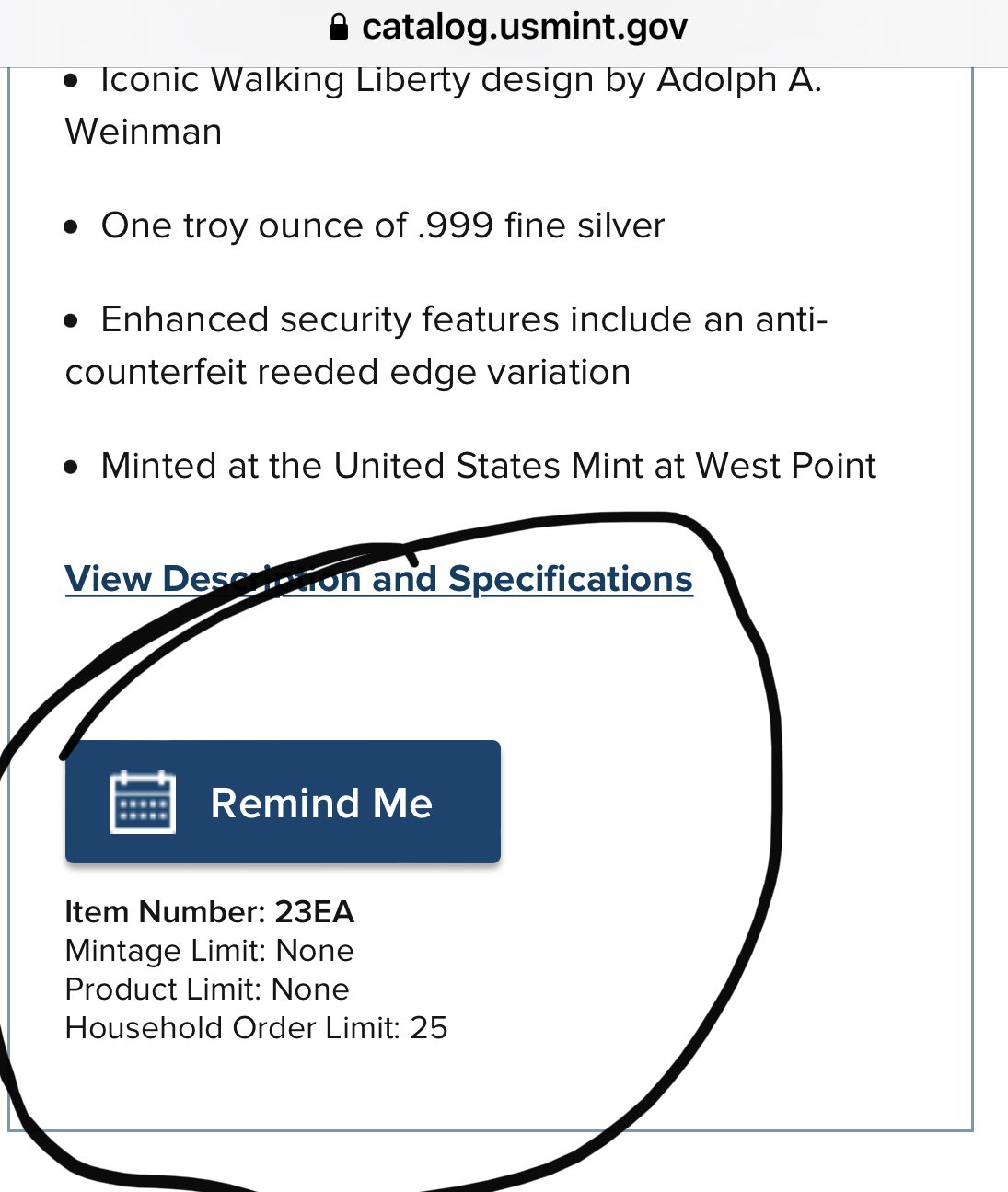
Task: Click the .999 fine silver bullet text
Action: [382, 226]
